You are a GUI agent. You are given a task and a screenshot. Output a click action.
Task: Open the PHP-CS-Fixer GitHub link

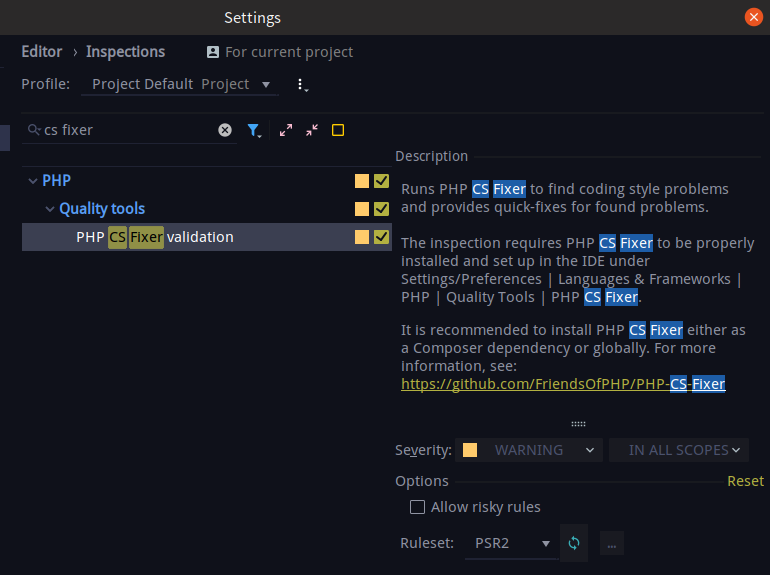(563, 384)
